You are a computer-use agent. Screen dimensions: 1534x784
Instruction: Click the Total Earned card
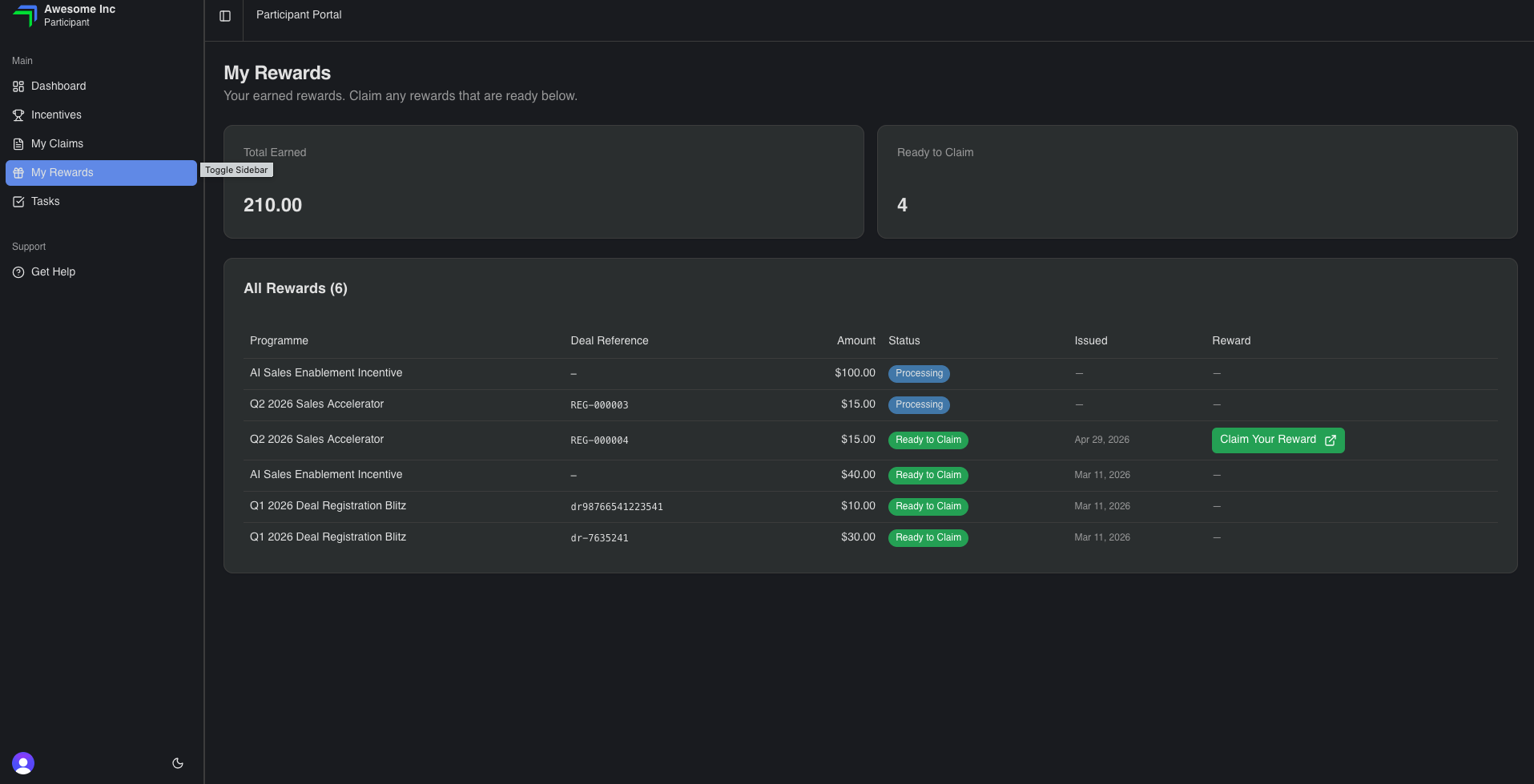coord(544,182)
